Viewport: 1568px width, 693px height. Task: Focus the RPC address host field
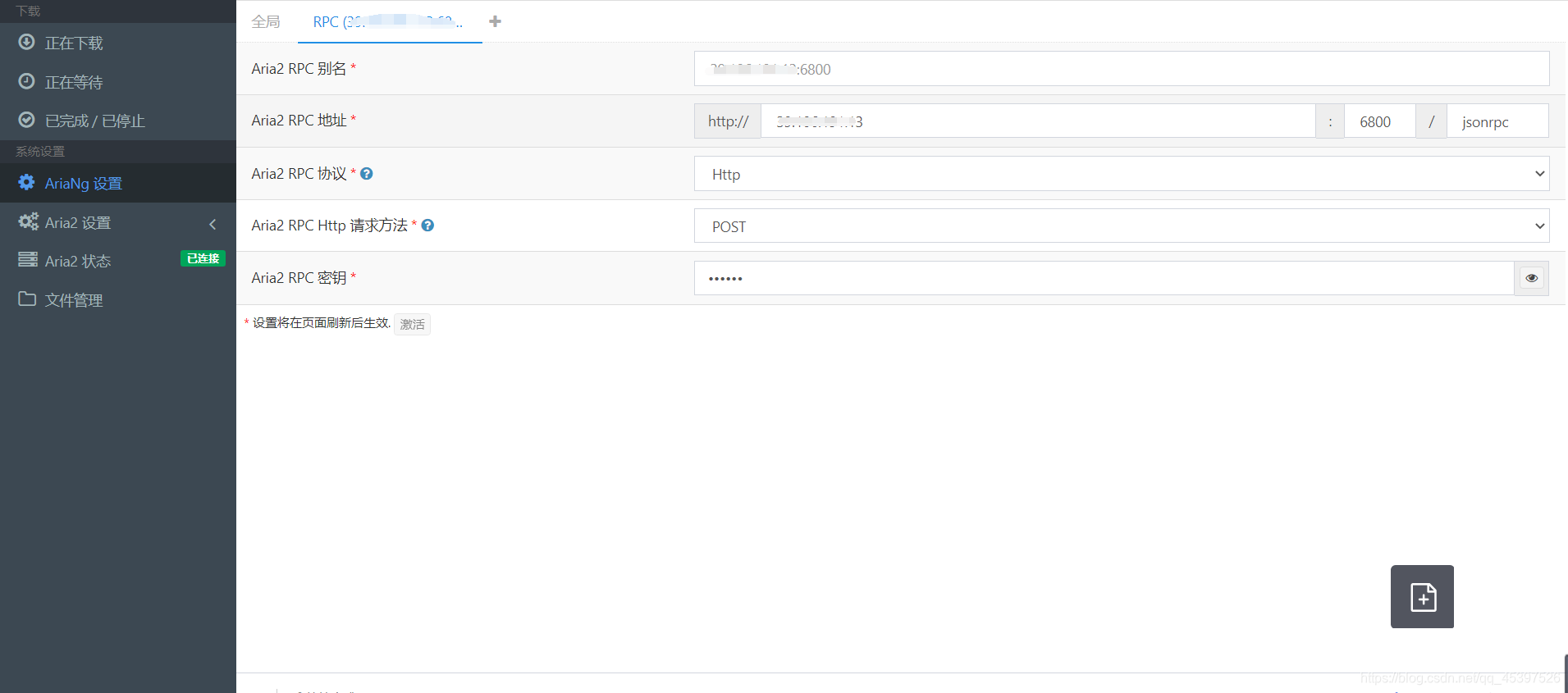pyautogui.click(x=1038, y=121)
